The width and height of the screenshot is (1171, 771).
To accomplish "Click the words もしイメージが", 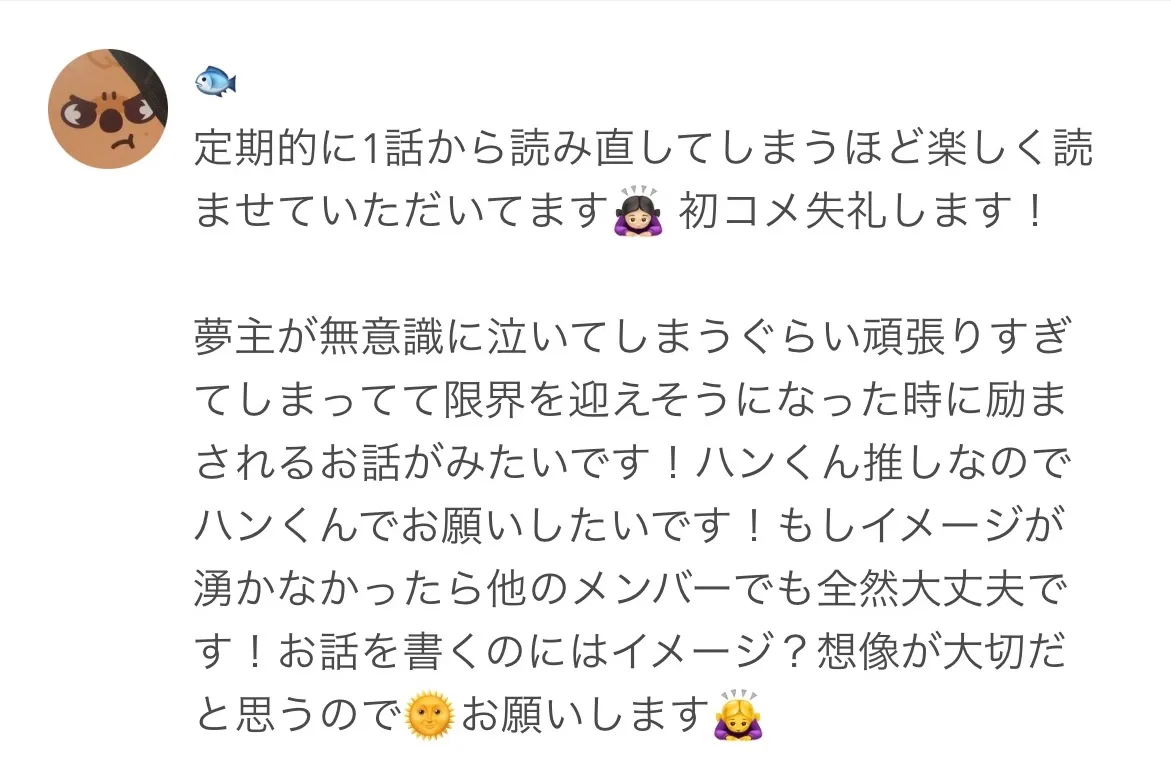I will pyautogui.click(x=922, y=526).
